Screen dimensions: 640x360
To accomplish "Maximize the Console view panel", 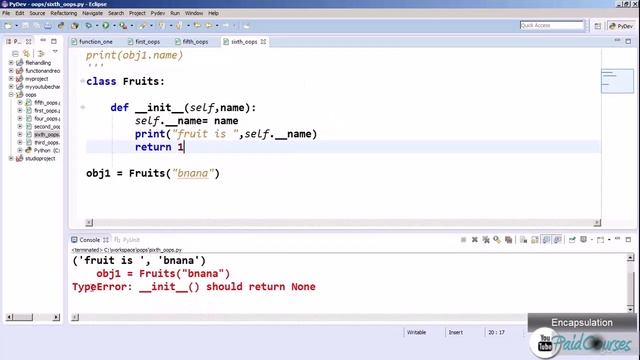I will tap(628, 239).
